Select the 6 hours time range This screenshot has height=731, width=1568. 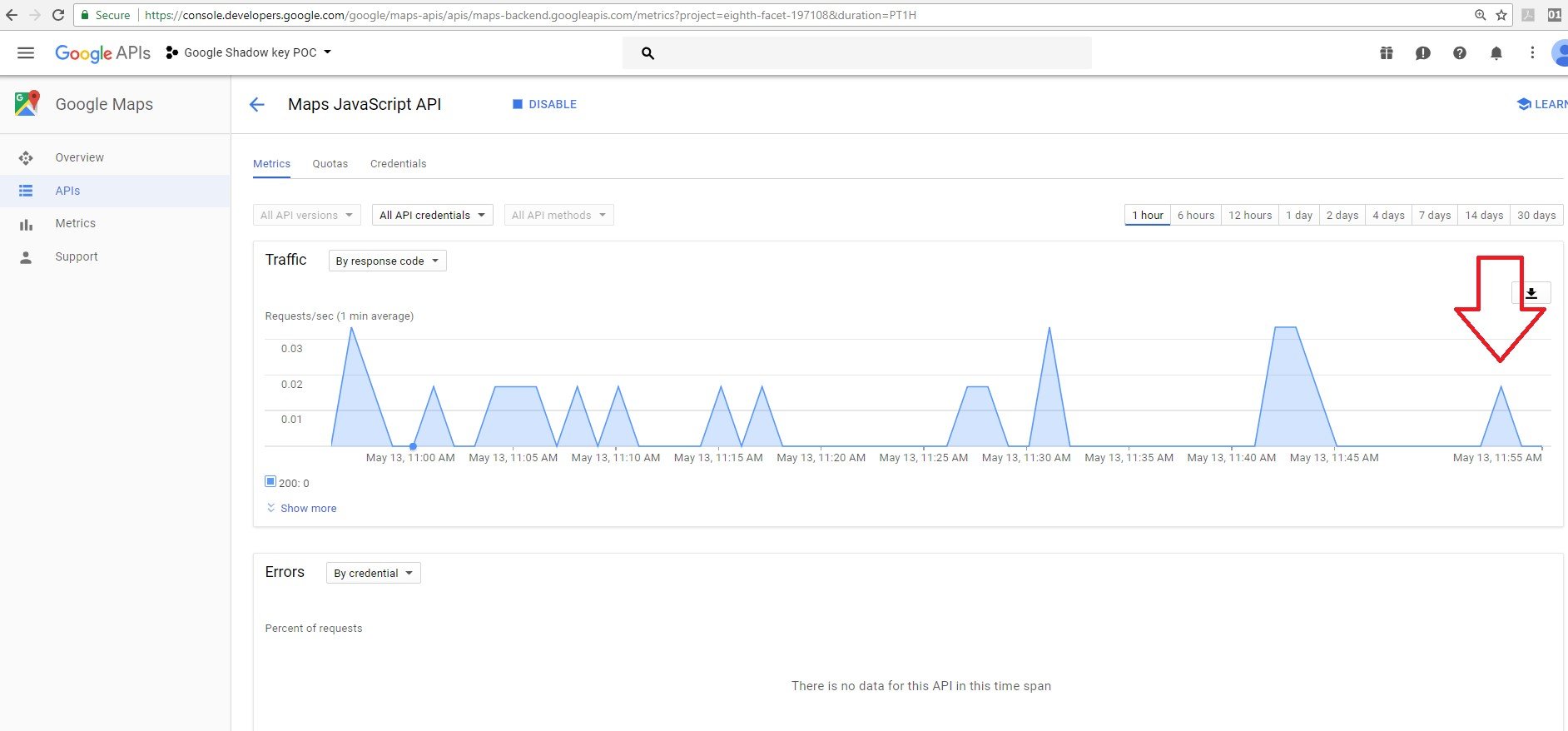click(1196, 215)
